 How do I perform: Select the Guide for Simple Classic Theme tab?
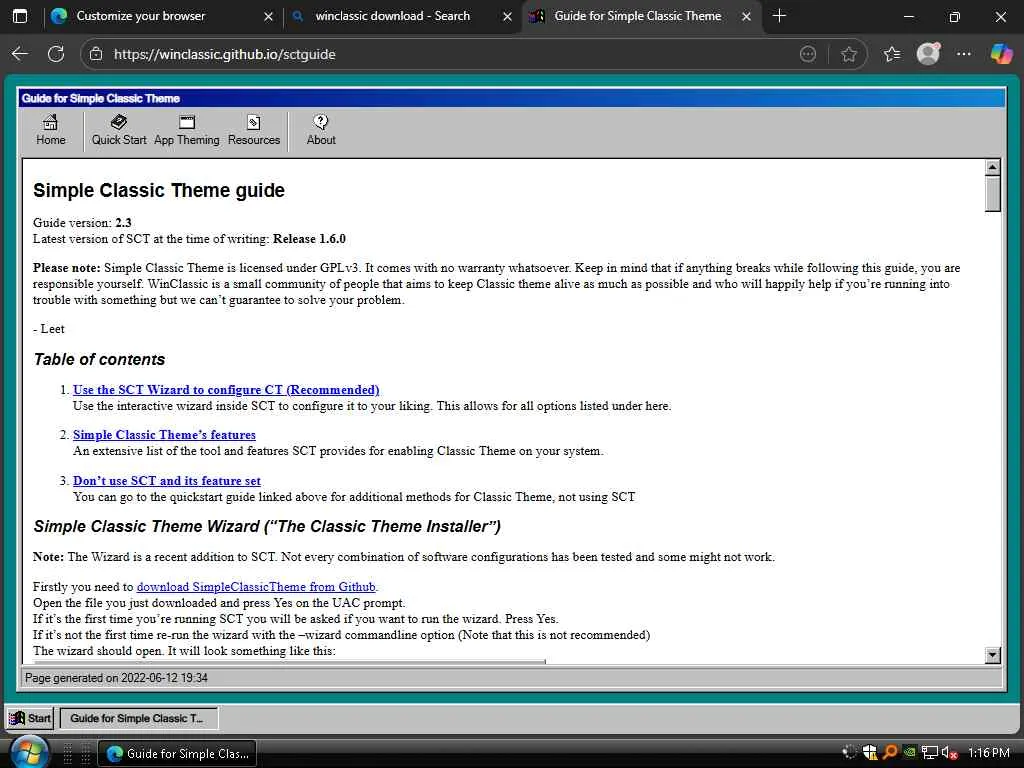click(640, 16)
